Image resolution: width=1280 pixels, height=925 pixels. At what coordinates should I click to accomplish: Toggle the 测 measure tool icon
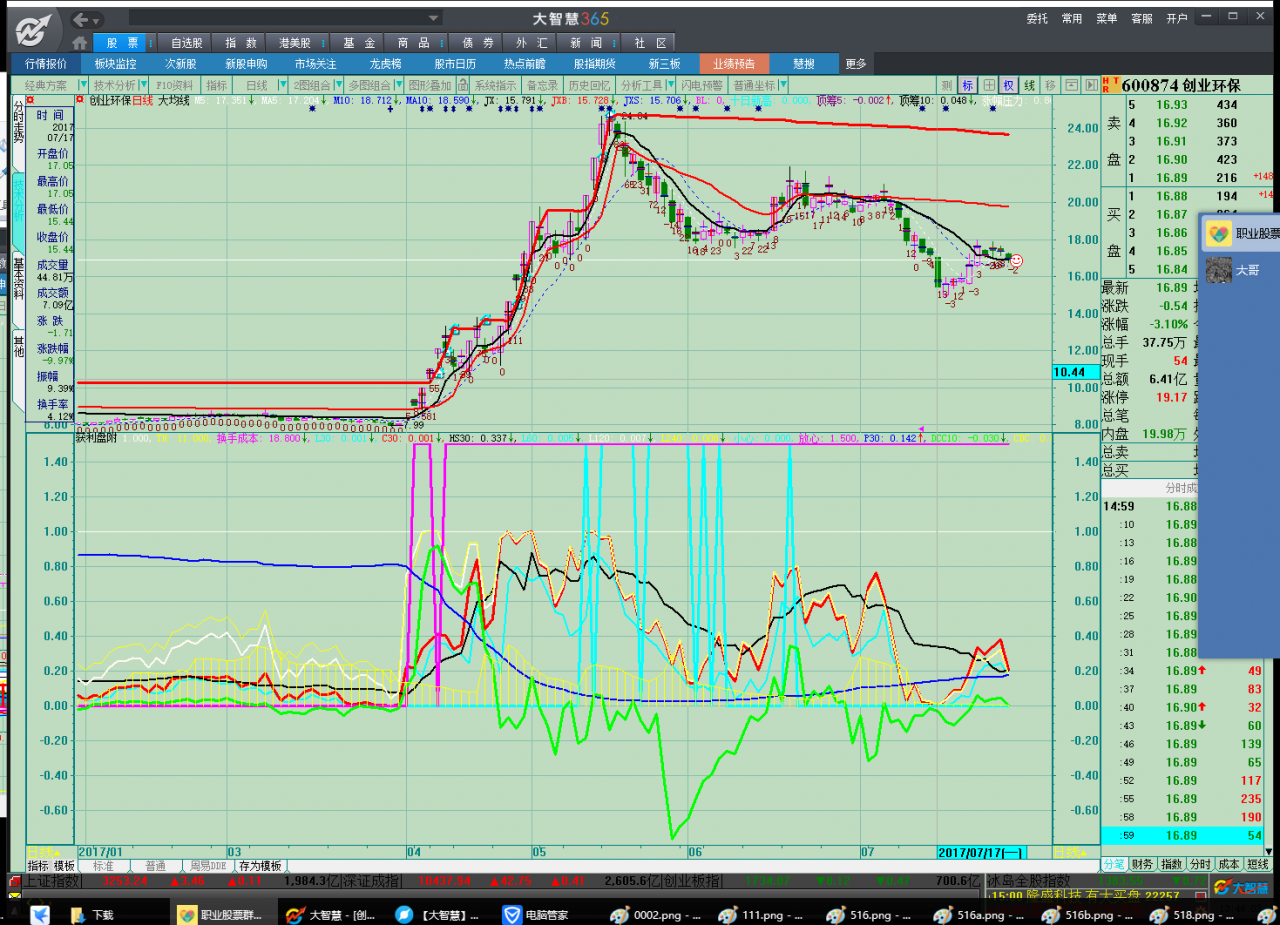click(947, 85)
